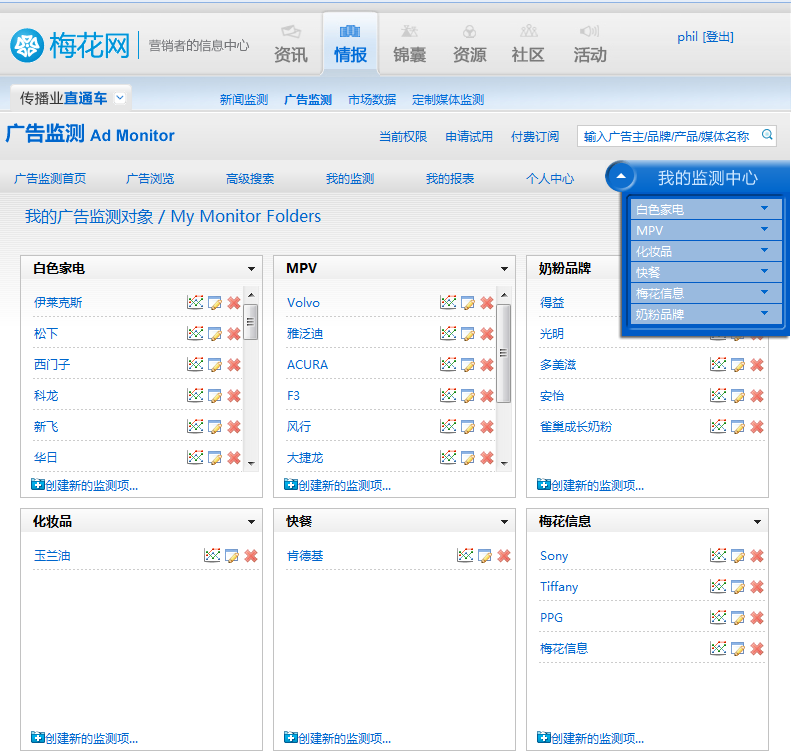
Task: Click the 梅花网 logo
Action: (70, 45)
